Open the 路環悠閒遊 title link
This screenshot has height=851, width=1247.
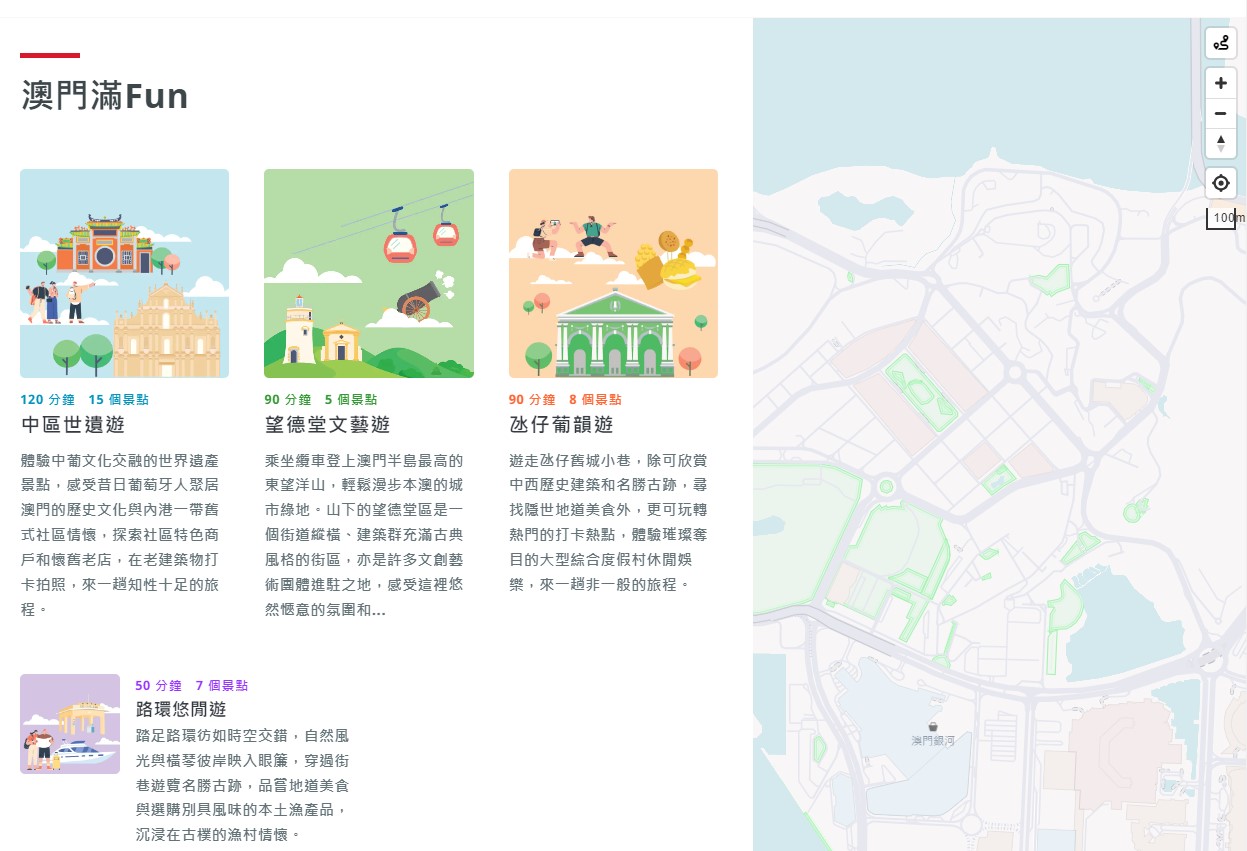(x=181, y=709)
